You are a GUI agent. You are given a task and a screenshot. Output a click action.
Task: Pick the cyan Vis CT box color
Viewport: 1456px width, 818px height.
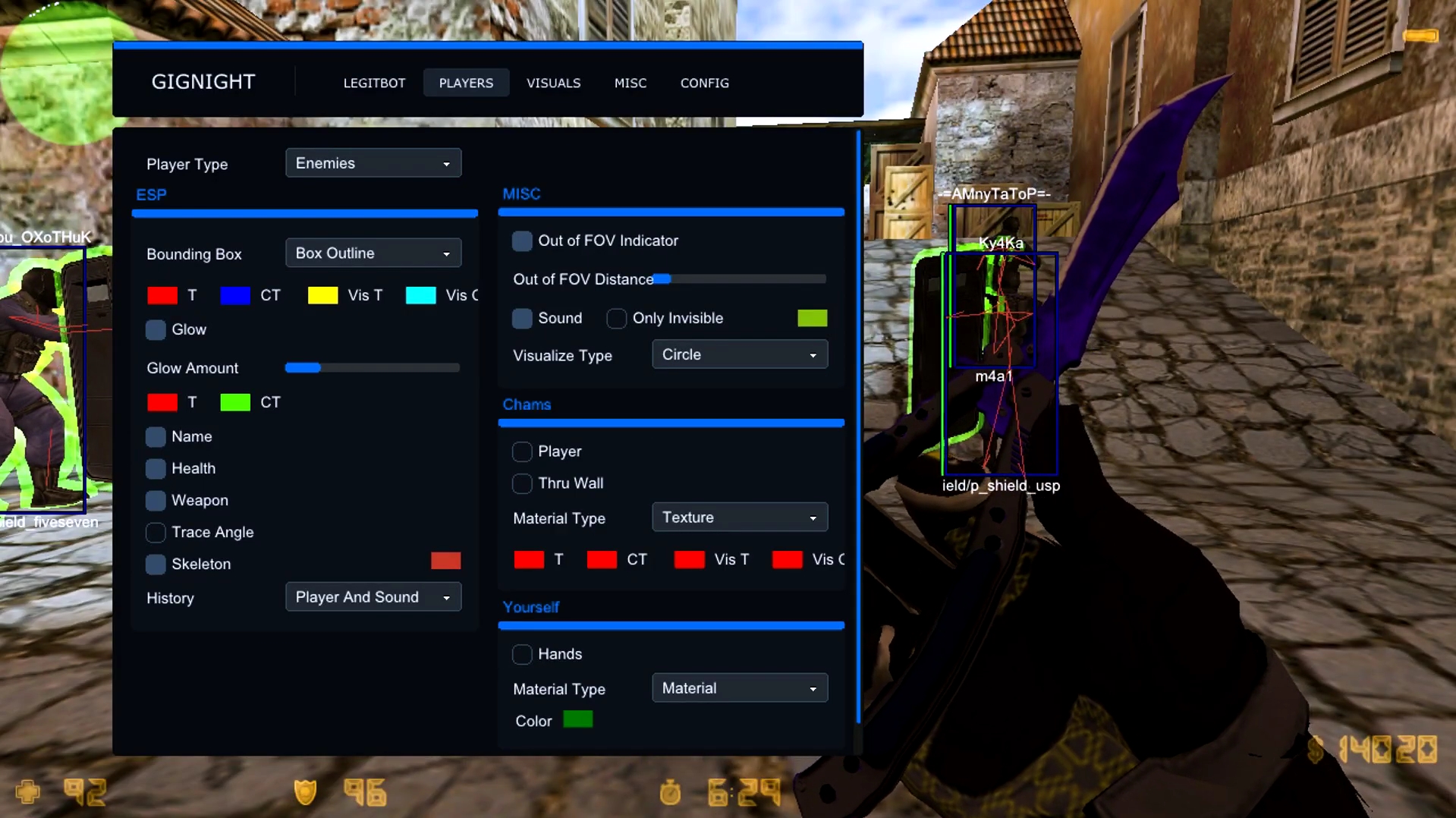tap(421, 295)
